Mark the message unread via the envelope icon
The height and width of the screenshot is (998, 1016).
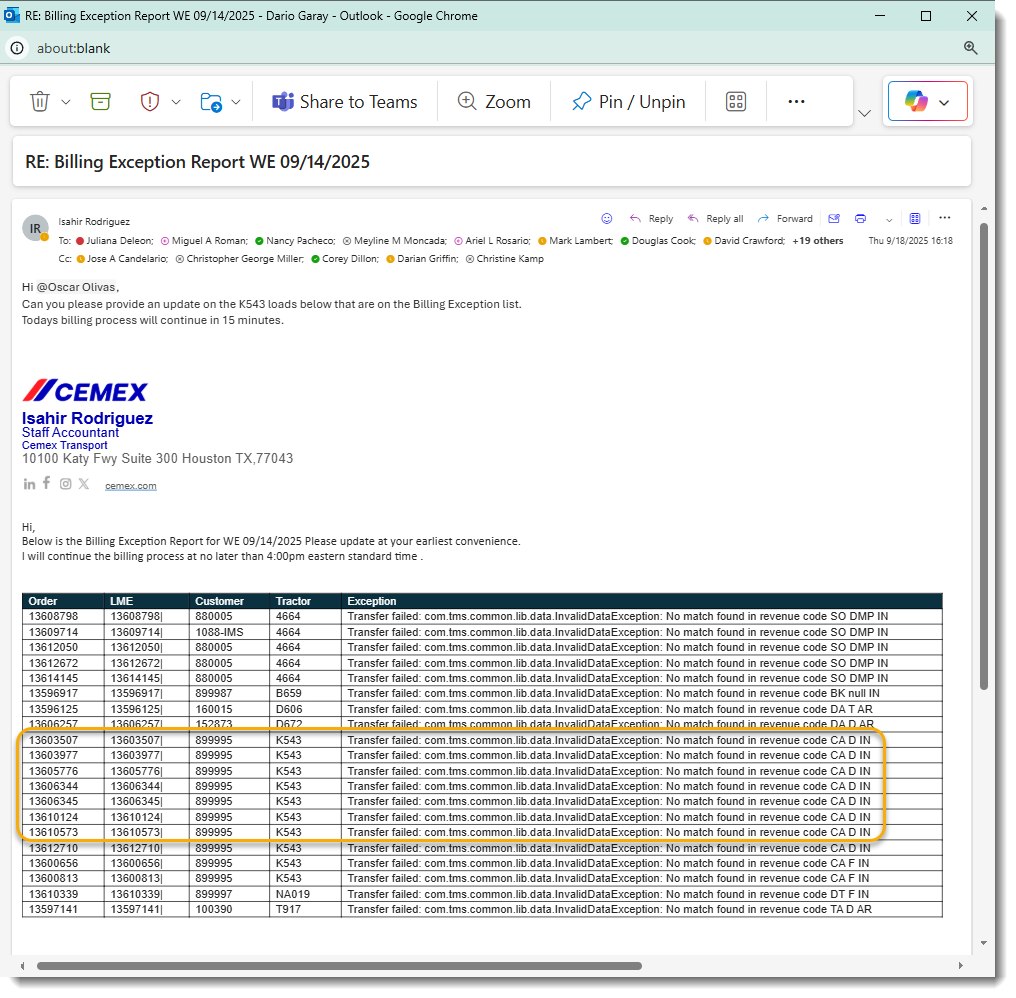(834, 218)
